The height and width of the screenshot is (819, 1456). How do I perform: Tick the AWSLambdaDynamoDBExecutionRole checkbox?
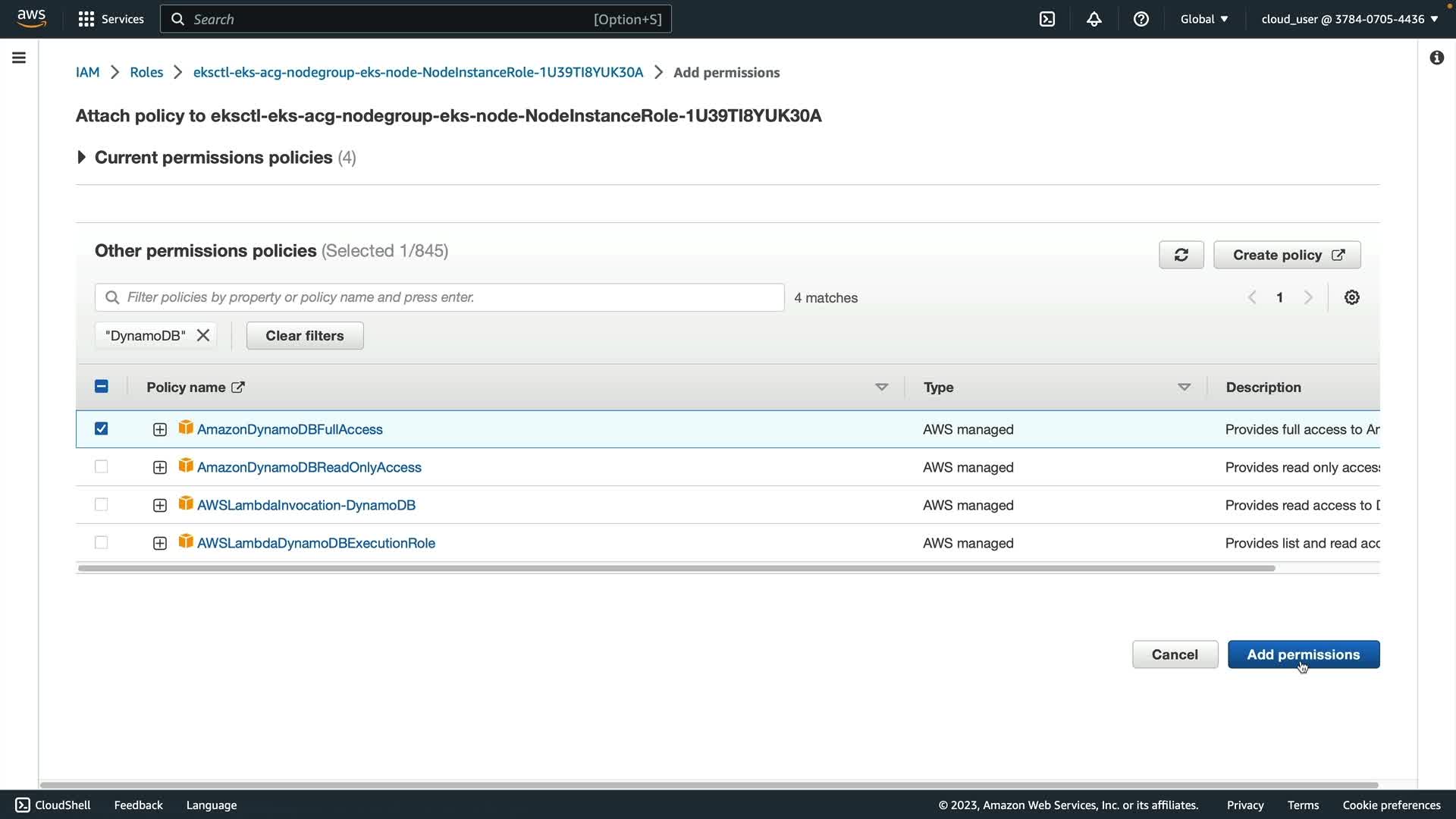[101, 542]
